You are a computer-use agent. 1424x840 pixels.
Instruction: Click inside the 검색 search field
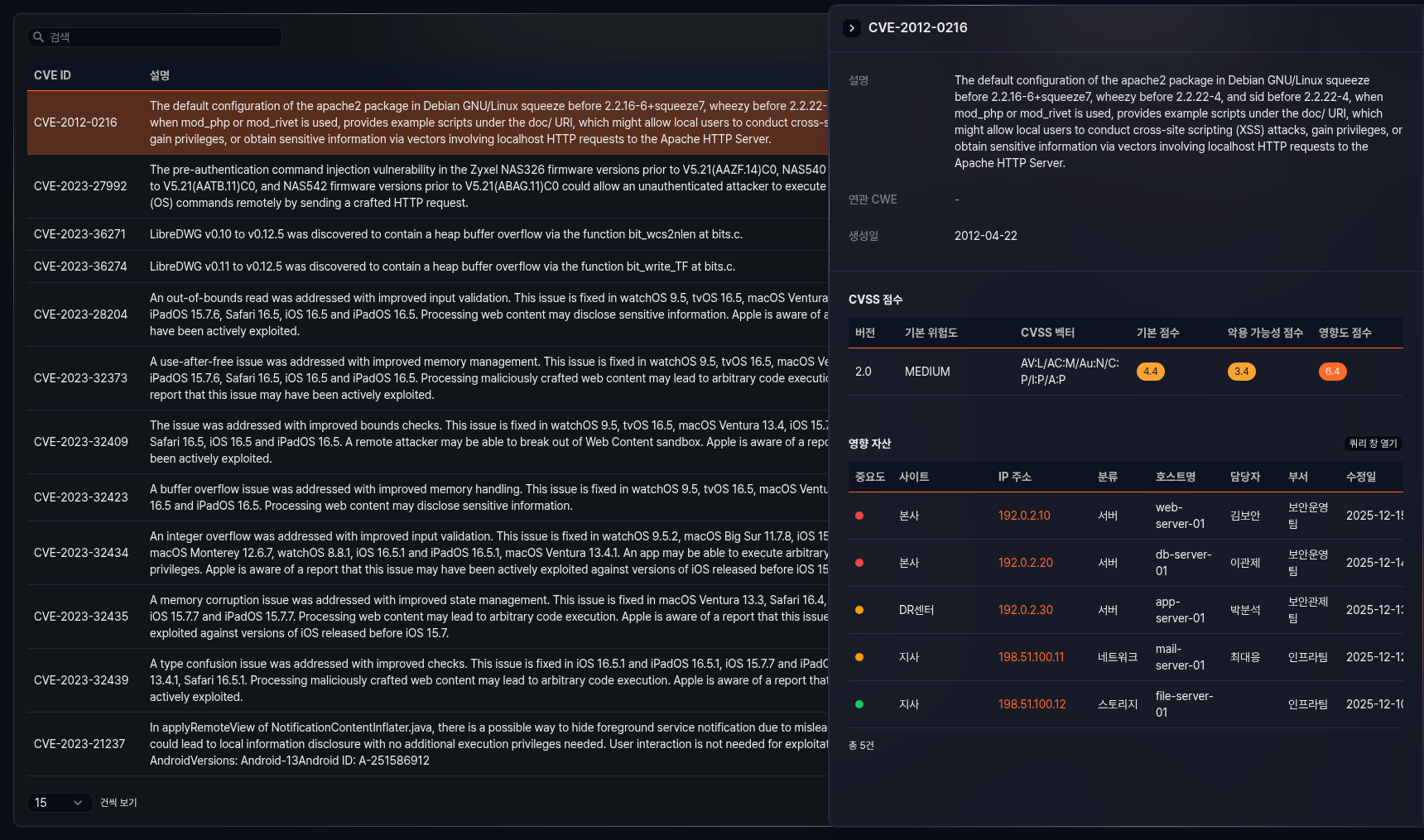point(161,37)
